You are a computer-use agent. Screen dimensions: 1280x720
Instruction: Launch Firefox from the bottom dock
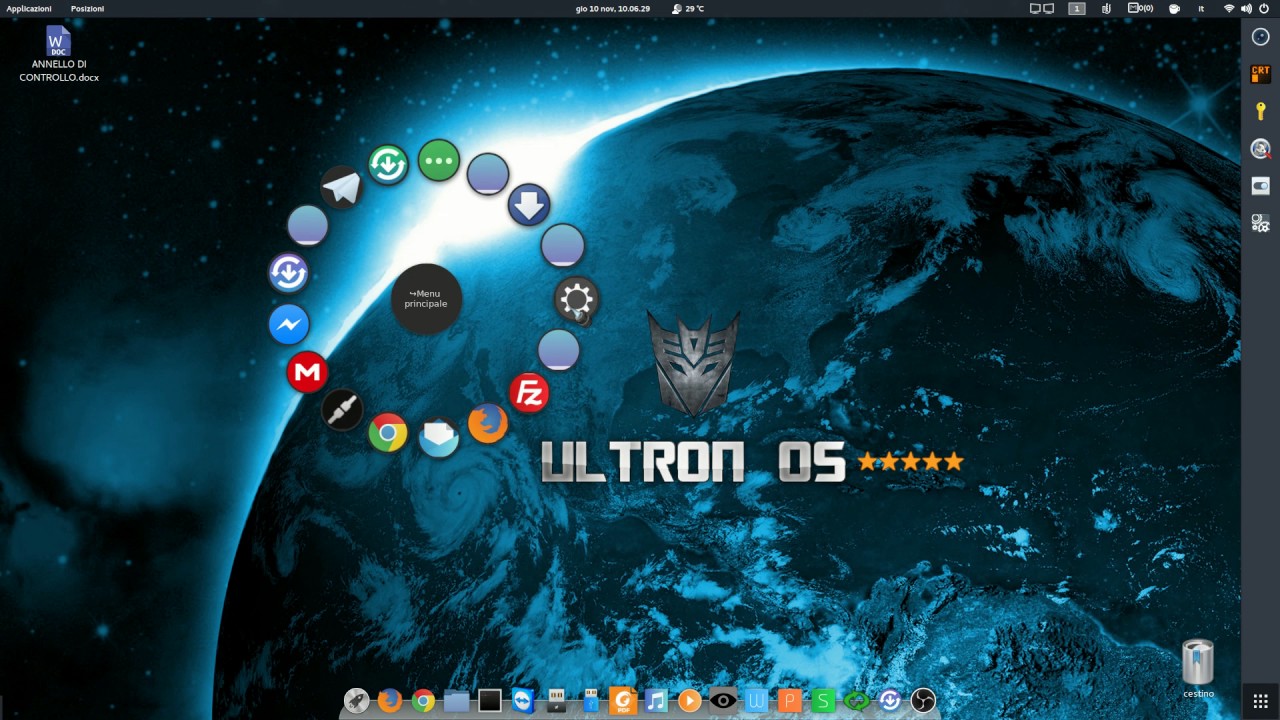click(390, 701)
